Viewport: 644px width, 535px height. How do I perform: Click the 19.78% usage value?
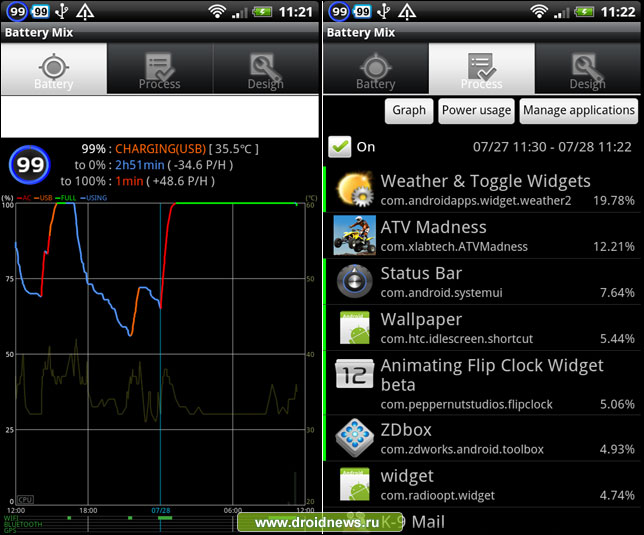pos(614,200)
